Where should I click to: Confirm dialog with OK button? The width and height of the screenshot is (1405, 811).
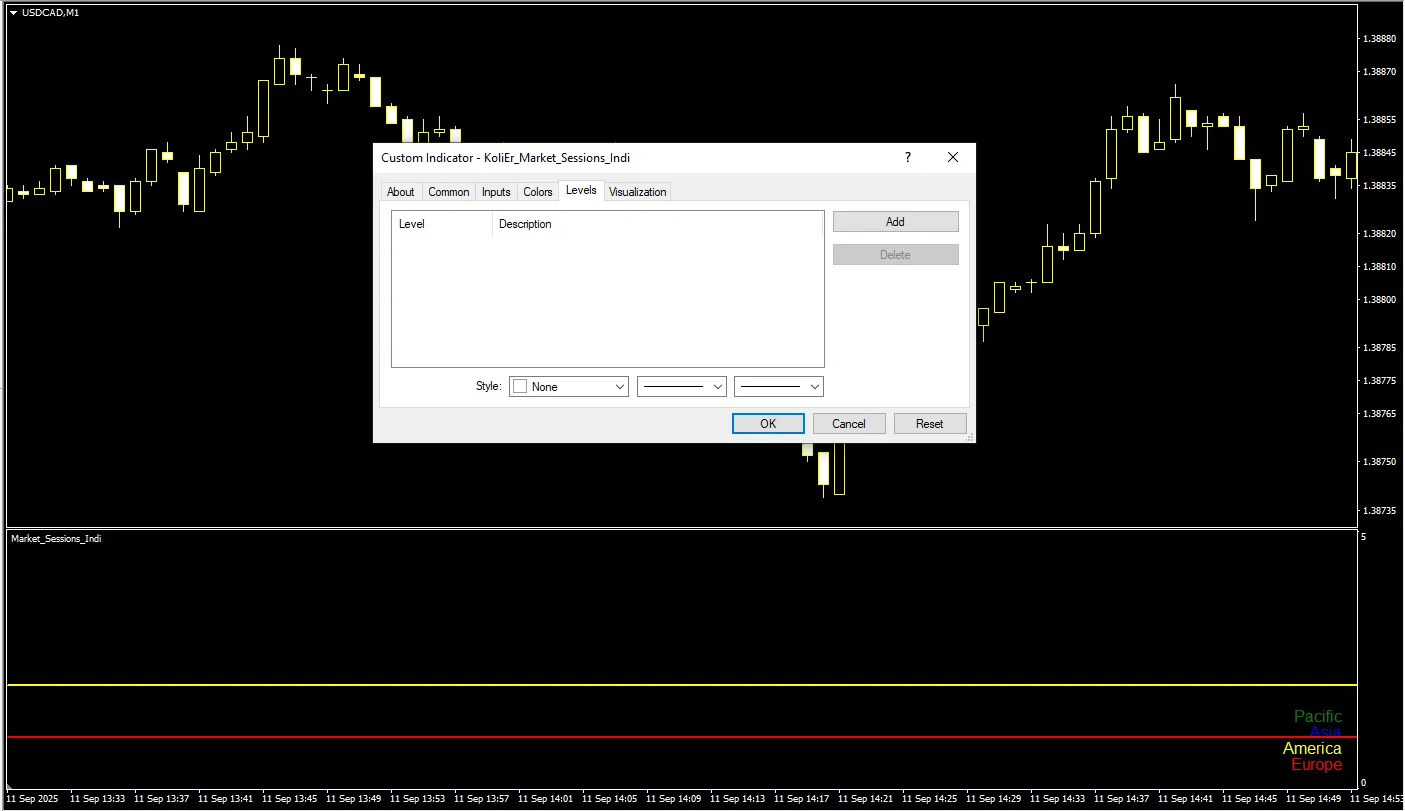tap(768, 423)
